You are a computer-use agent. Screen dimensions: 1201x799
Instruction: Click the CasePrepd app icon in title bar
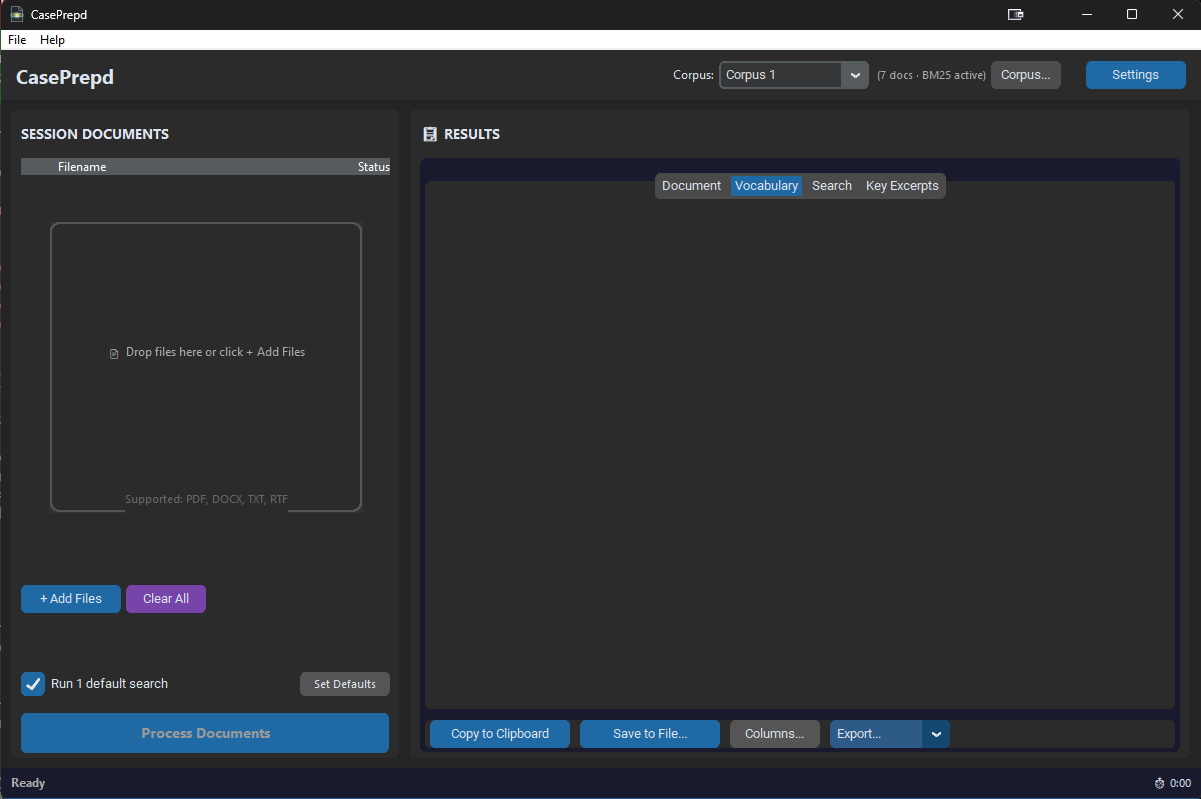[16, 14]
